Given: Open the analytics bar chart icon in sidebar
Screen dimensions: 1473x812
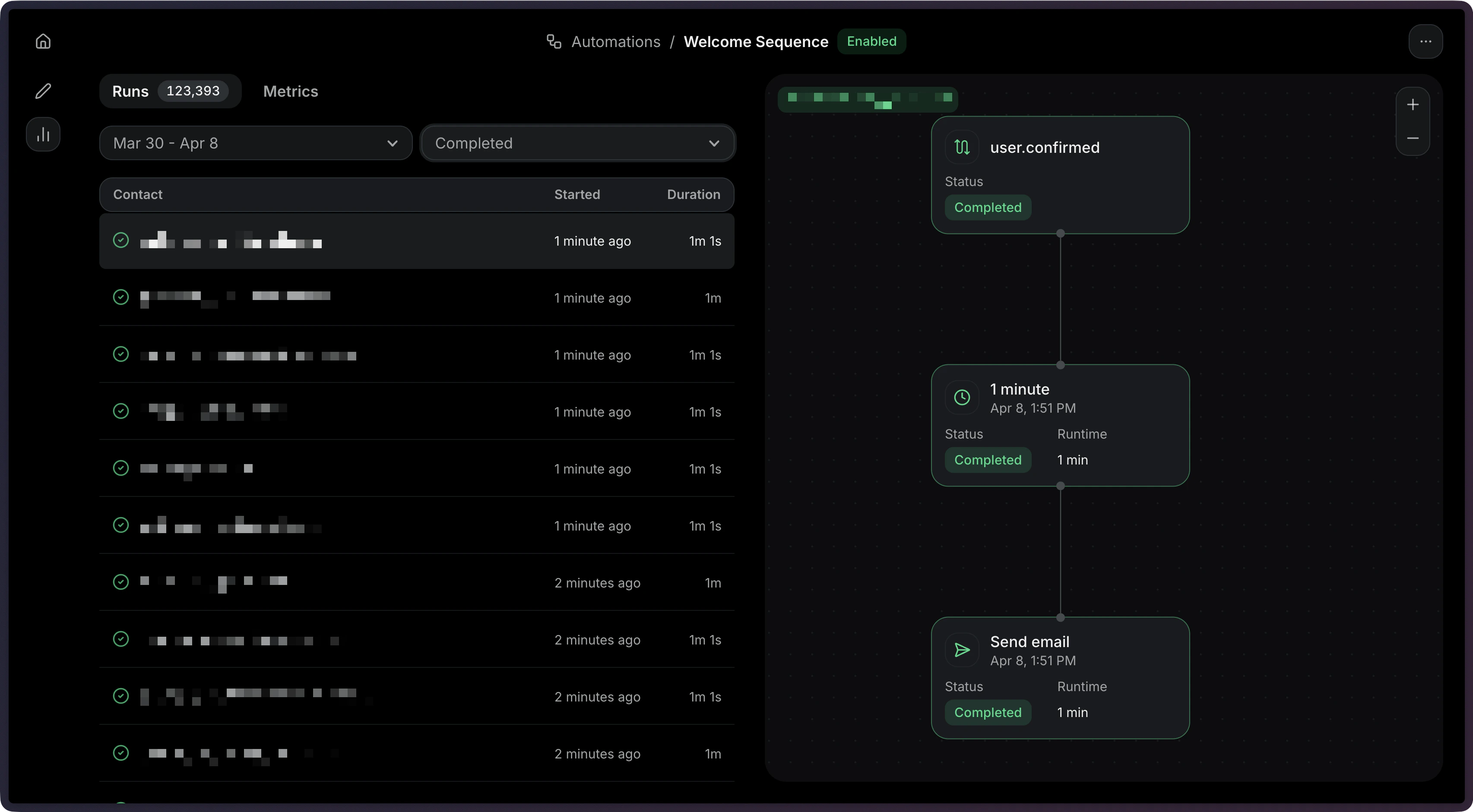Looking at the screenshot, I should [43, 134].
